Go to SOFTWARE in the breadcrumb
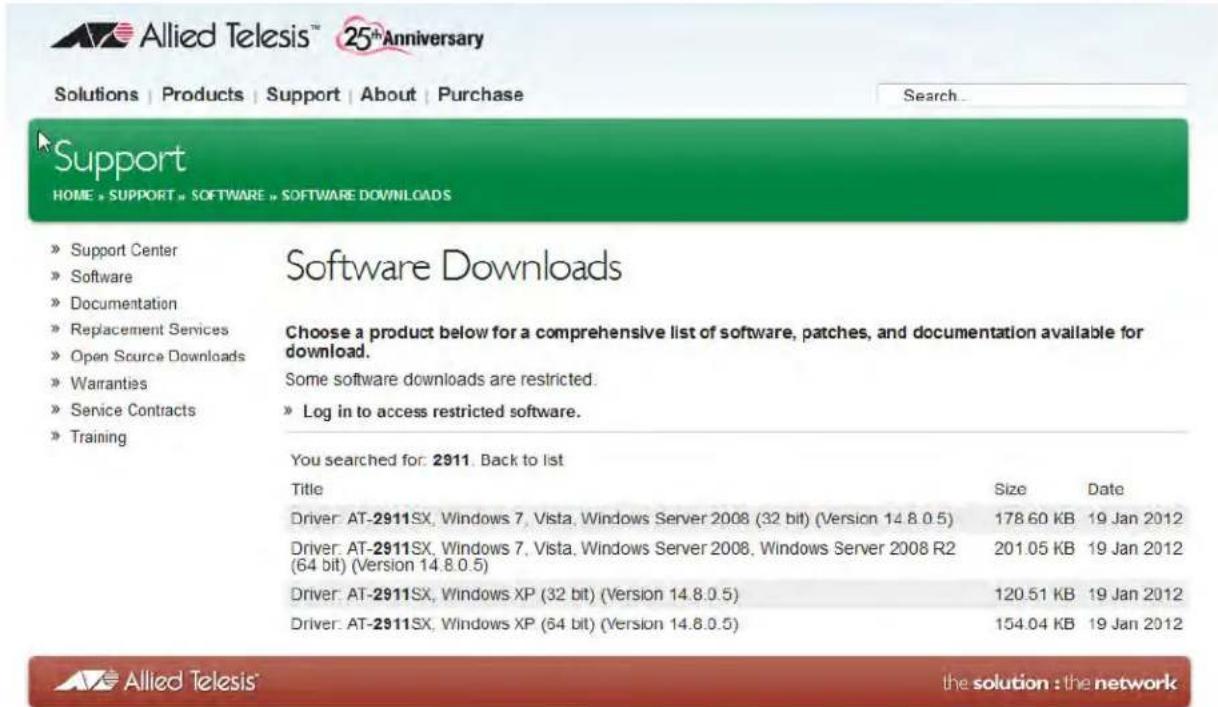The image size is (1218, 707). coord(228,195)
